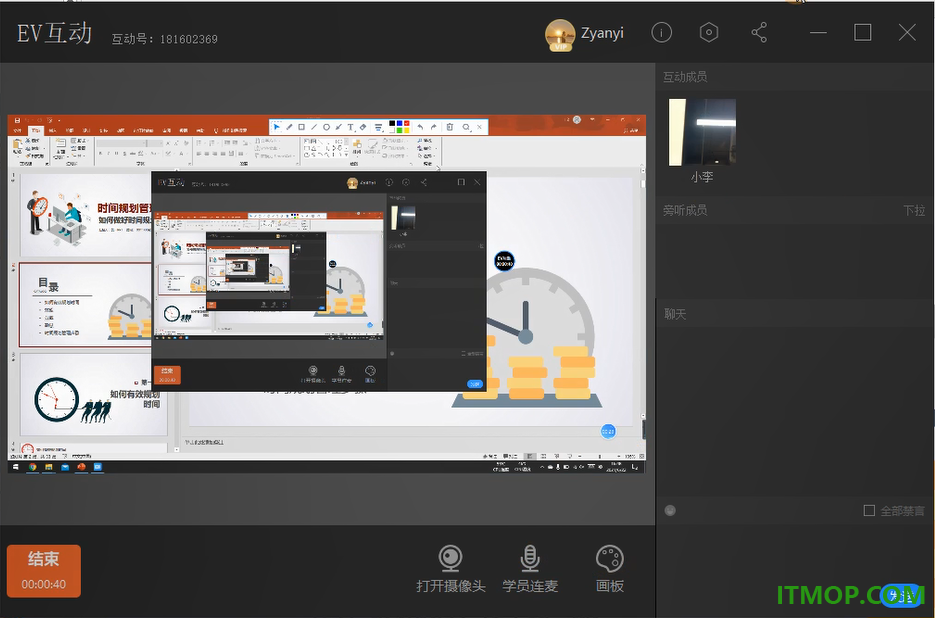Click the Windows Start button in shared screen
This screenshot has height=618, width=935.
coord(16,467)
